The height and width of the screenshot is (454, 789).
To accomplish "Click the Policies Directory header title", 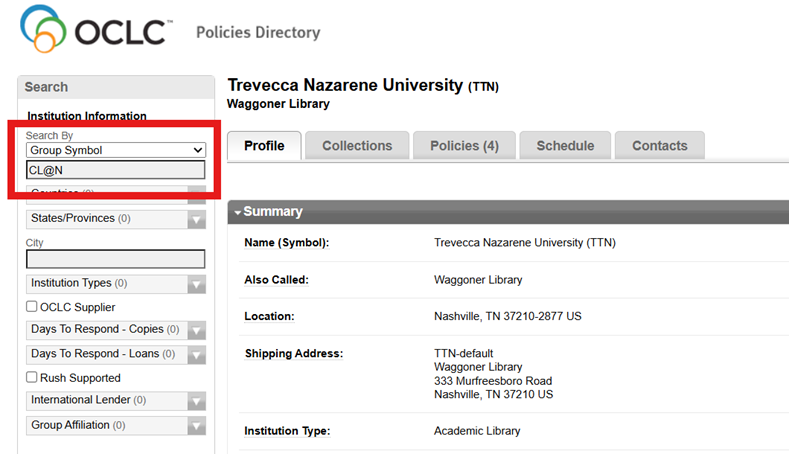I will (x=258, y=33).
